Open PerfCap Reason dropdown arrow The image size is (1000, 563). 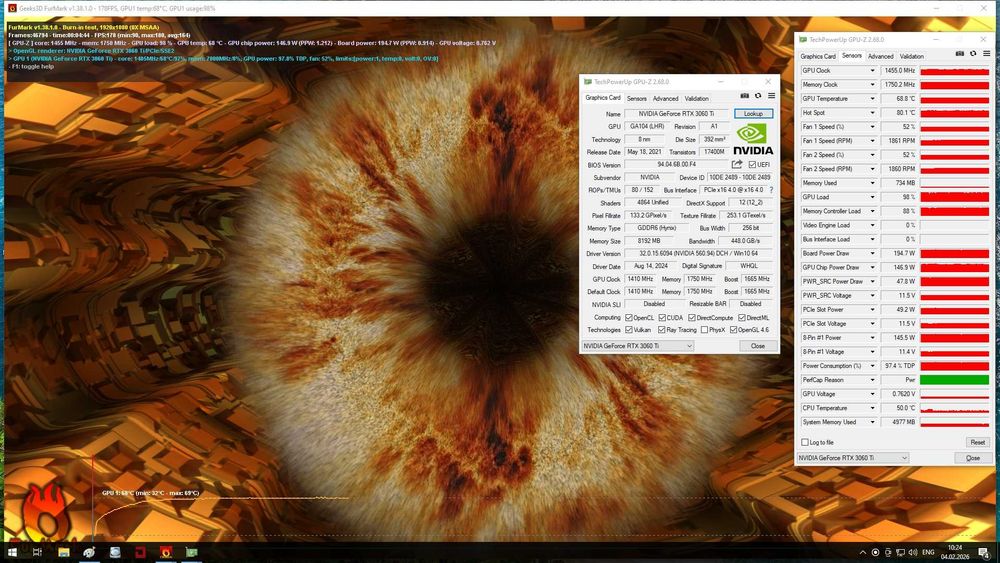pyautogui.click(x=872, y=379)
